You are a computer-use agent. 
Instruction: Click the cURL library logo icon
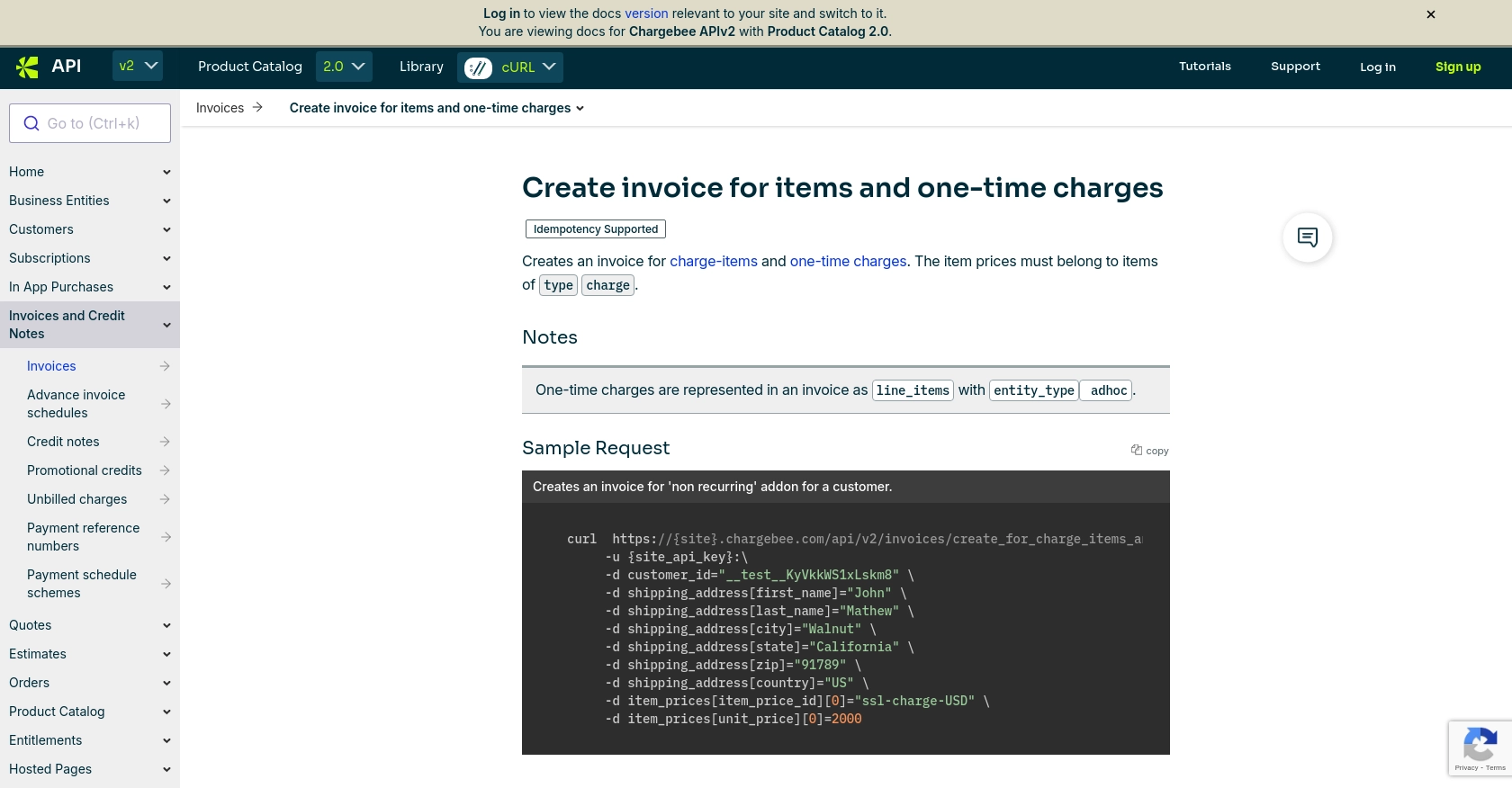coord(478,67)
